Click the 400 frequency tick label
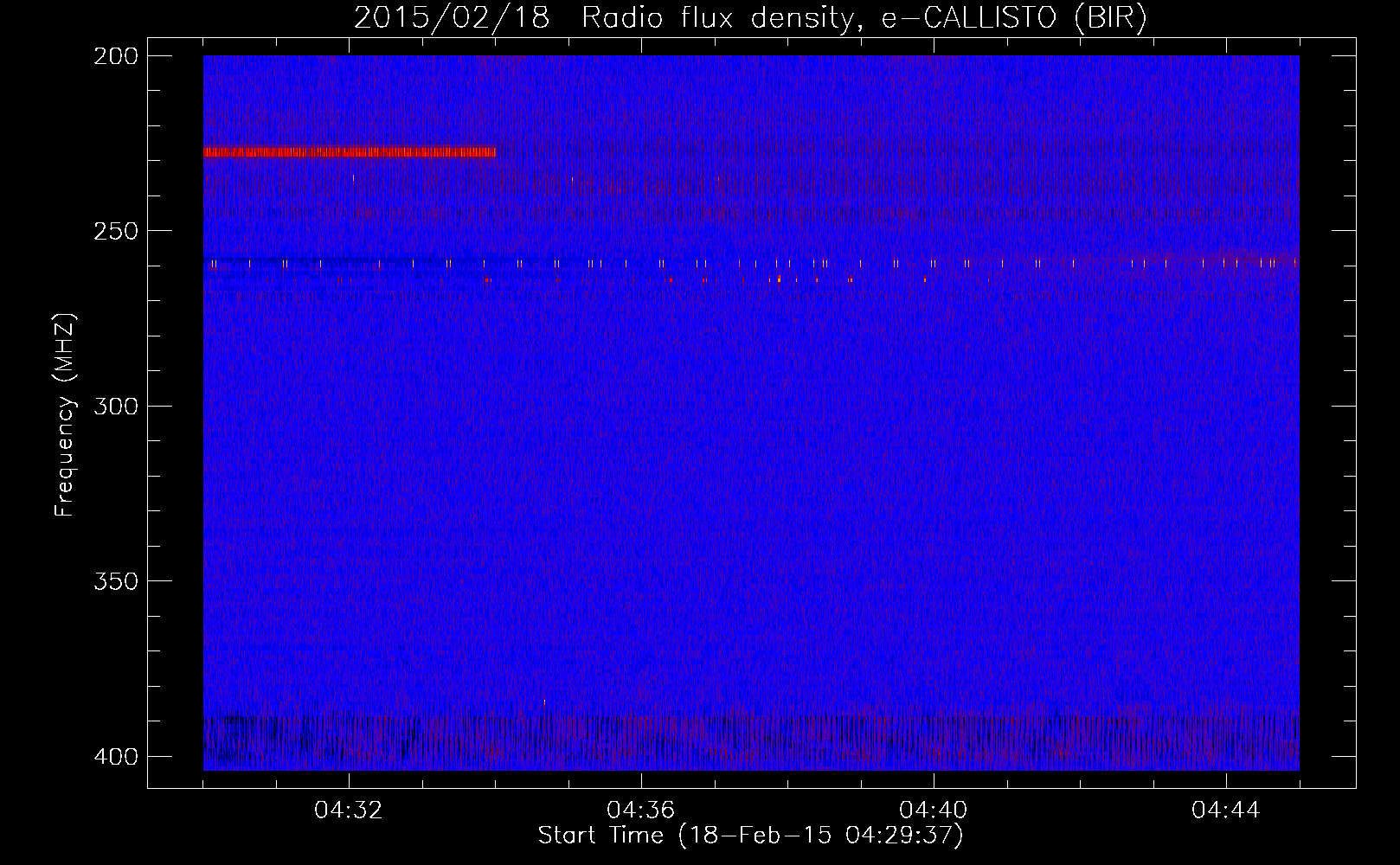The height and width of the screenshot is (865, 1400). [115, 756]
